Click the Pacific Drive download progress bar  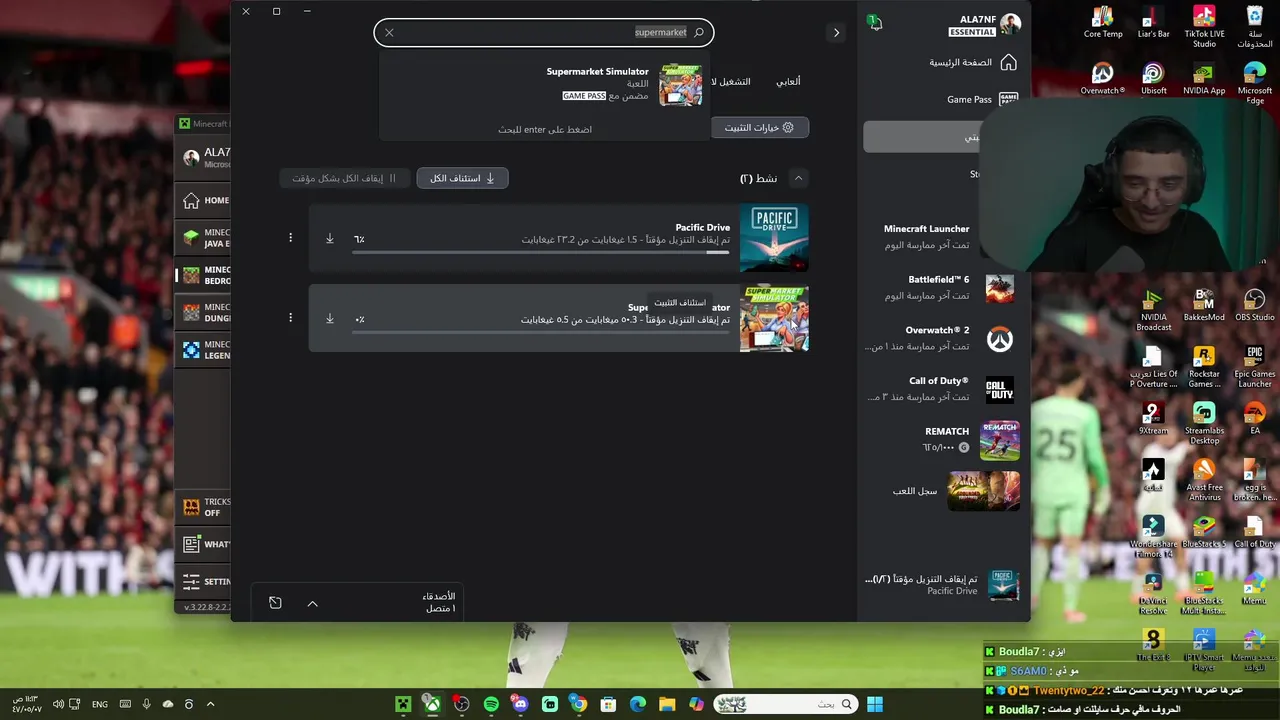point(541,252)
